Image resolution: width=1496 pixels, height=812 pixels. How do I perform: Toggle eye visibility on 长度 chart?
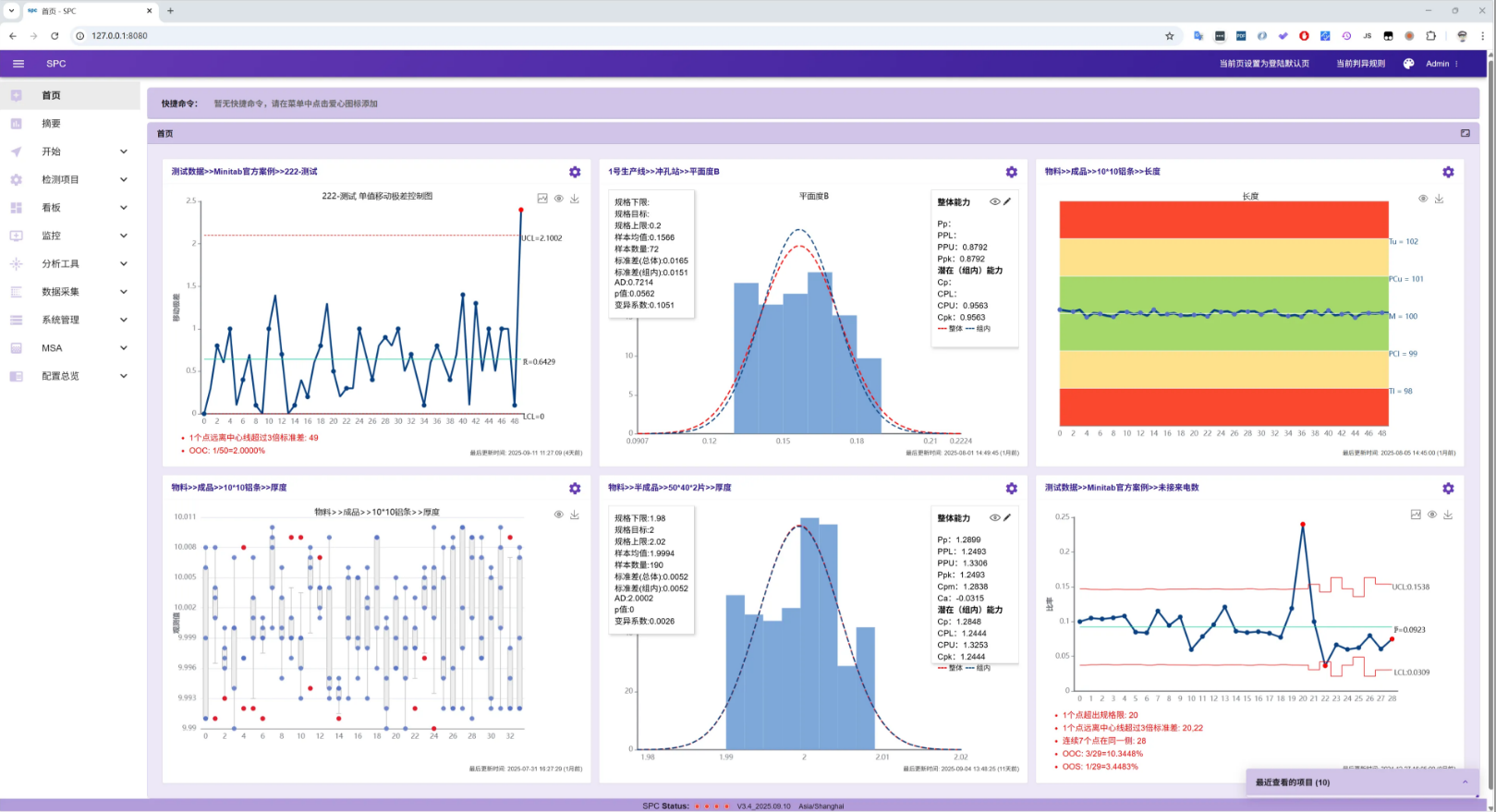click(x=1423, y=199)
